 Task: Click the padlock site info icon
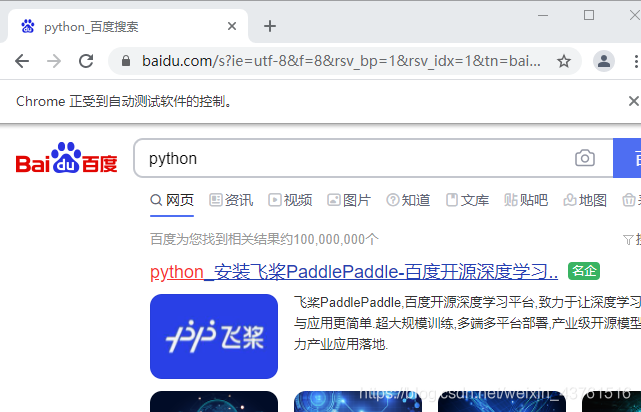(x=126, y=61)
